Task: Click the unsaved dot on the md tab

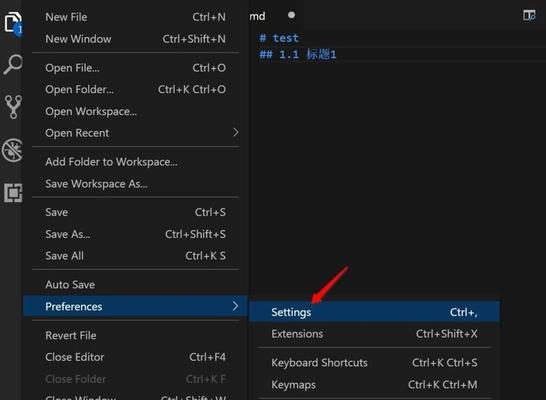Action: [x=291, y=15]
